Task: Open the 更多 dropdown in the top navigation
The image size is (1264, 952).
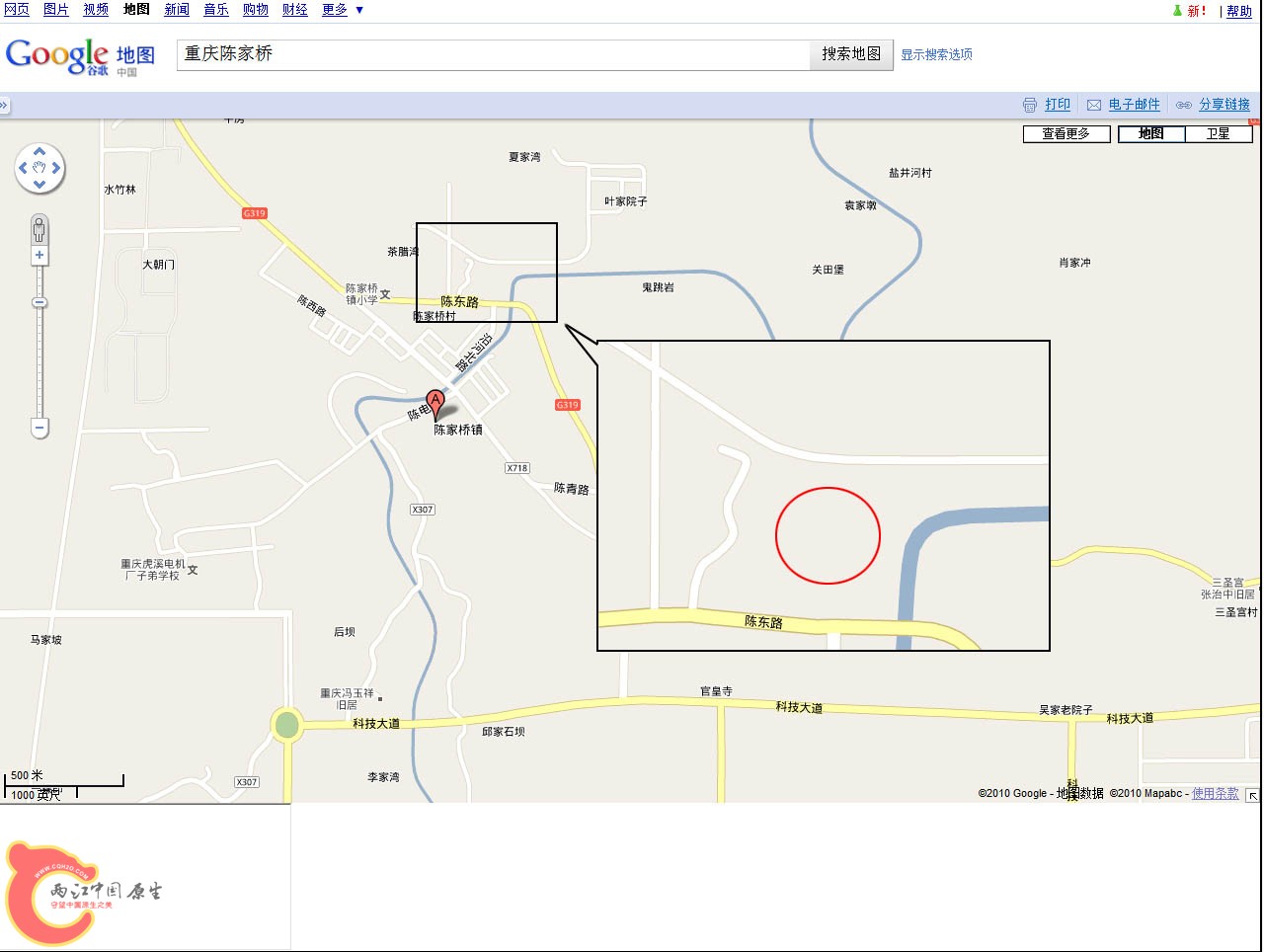Action: (x=335, y=10)
